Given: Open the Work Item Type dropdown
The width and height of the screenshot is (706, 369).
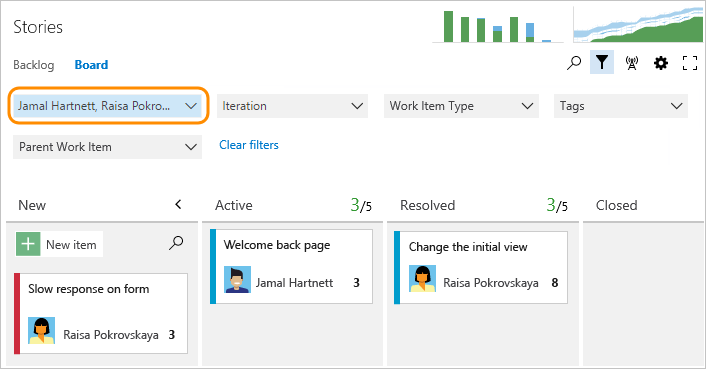Looking at the screenshot, I should (x=461, y=106).
